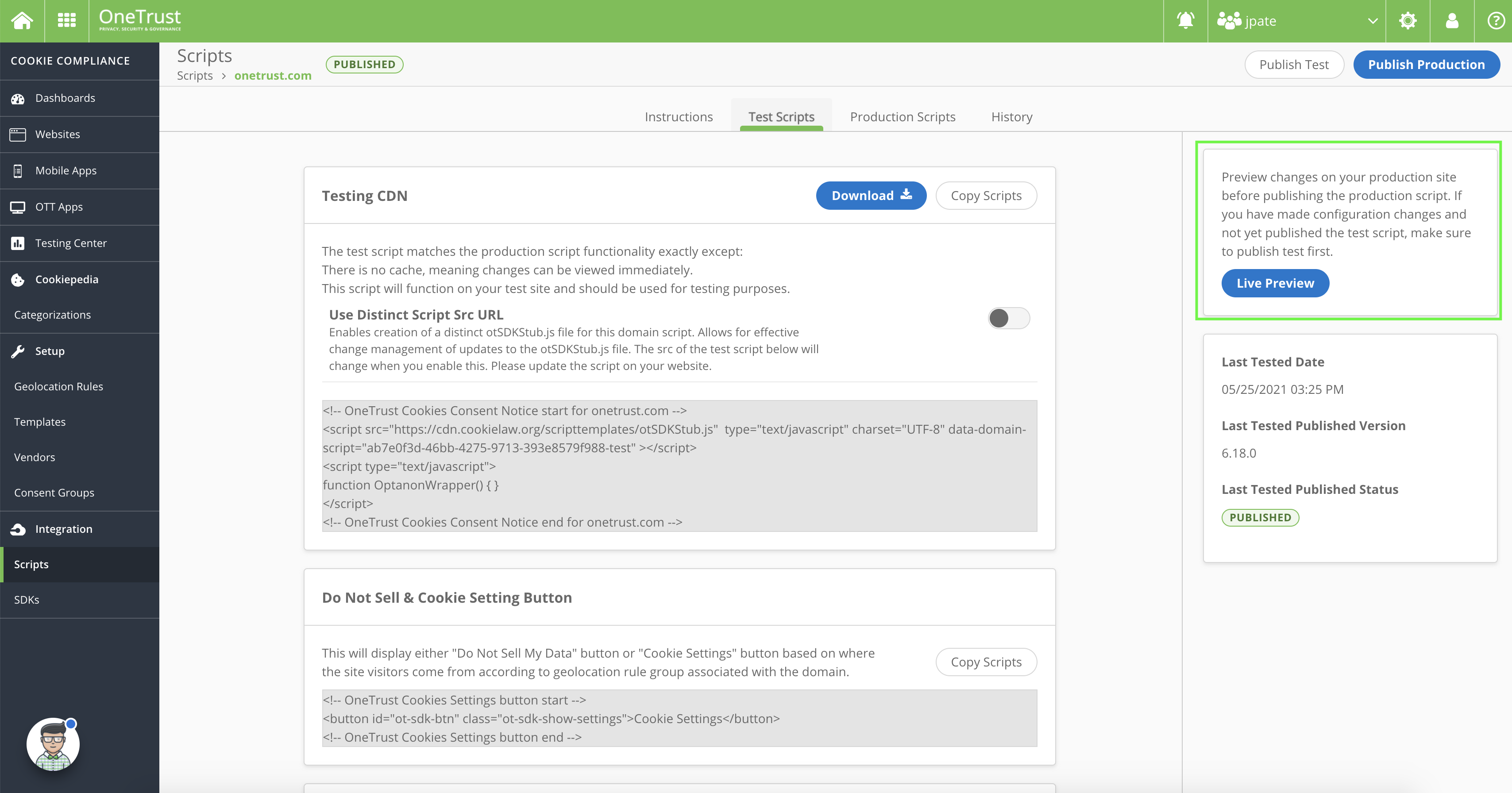Open the app launcher grid icon
This screenshot has height=793, width=1512.
coord(66,20)
